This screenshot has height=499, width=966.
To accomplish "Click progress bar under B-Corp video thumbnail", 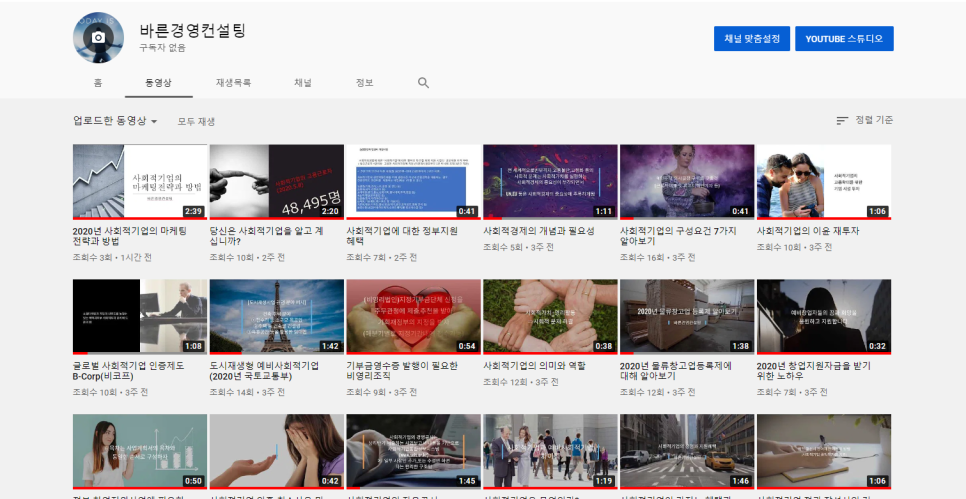I will [x=140, y=354].
